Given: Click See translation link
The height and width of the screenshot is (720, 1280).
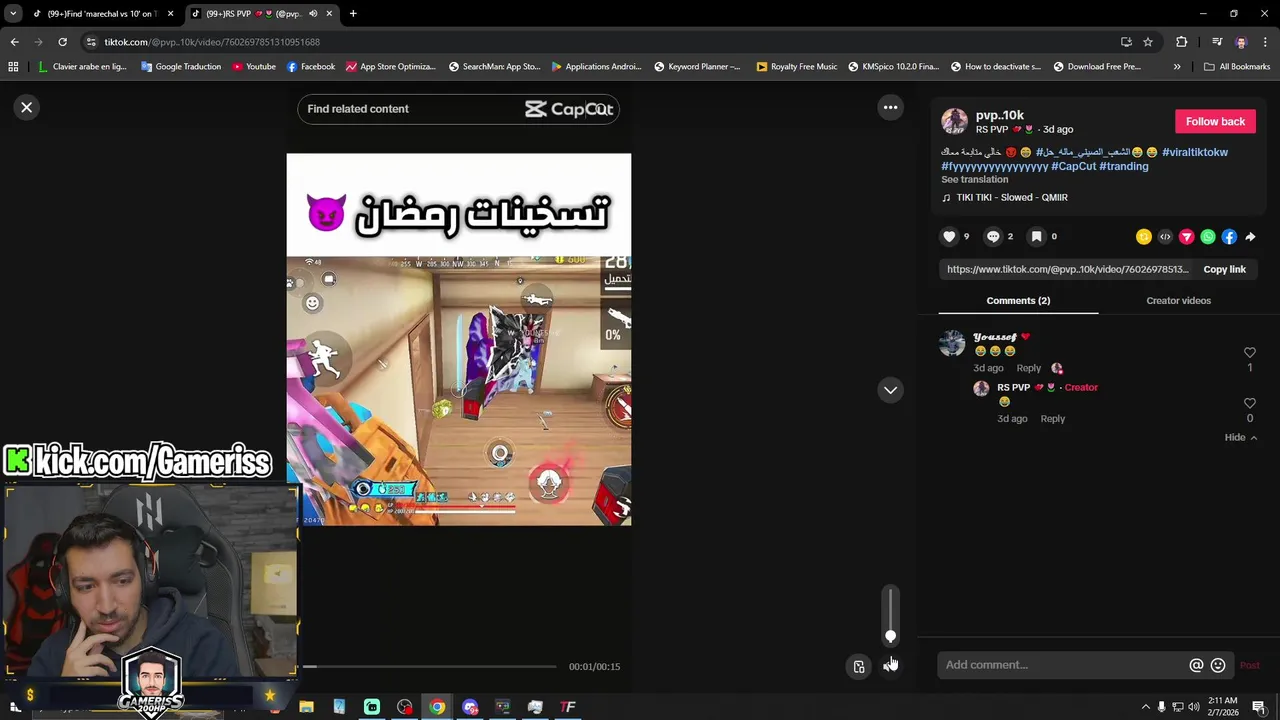Looking at the screenshot, I should click(974, 179).
